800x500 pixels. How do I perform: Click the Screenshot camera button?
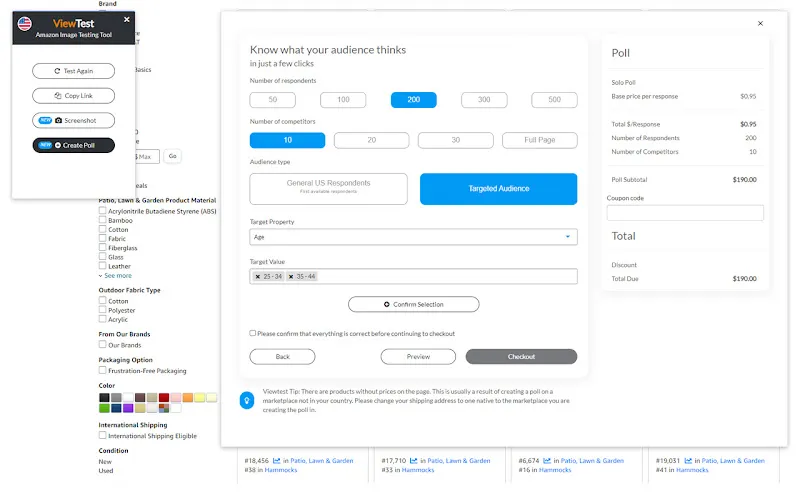click(73, 120)
